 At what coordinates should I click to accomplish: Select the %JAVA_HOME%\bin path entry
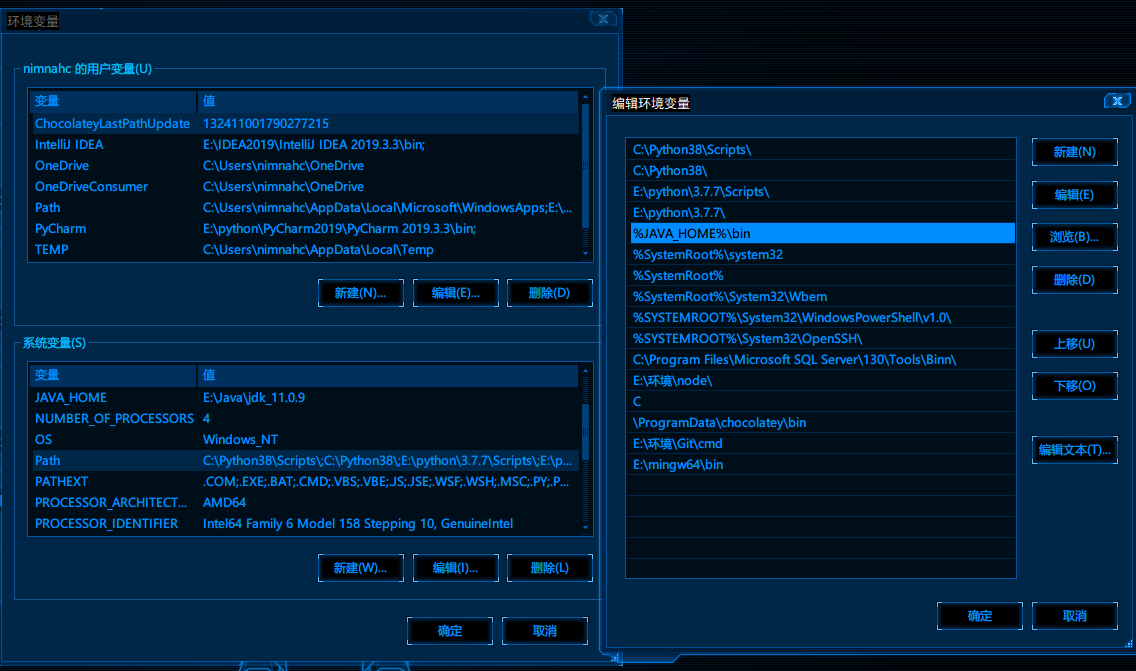click(x=821, y=233)
